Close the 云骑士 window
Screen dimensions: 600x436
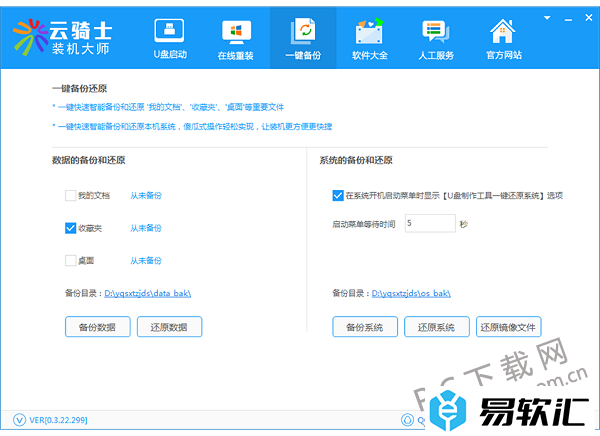tap(589, 17)
